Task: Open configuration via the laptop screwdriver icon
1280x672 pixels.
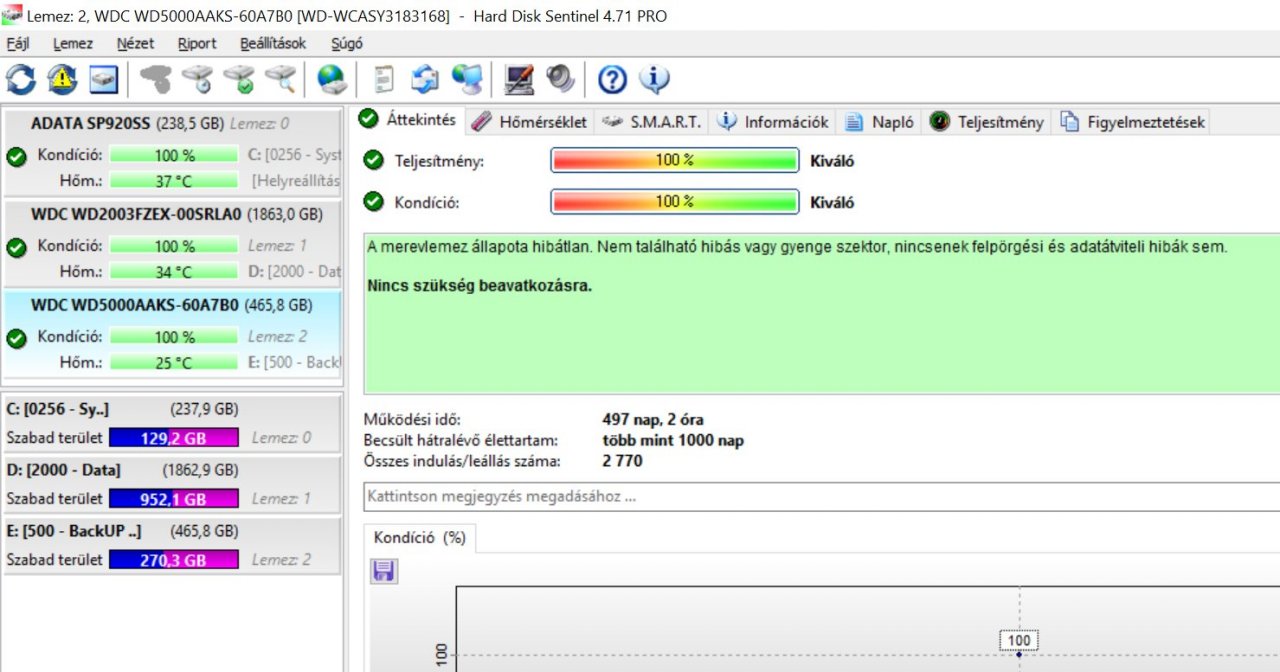Action: [x=518, y=79]
